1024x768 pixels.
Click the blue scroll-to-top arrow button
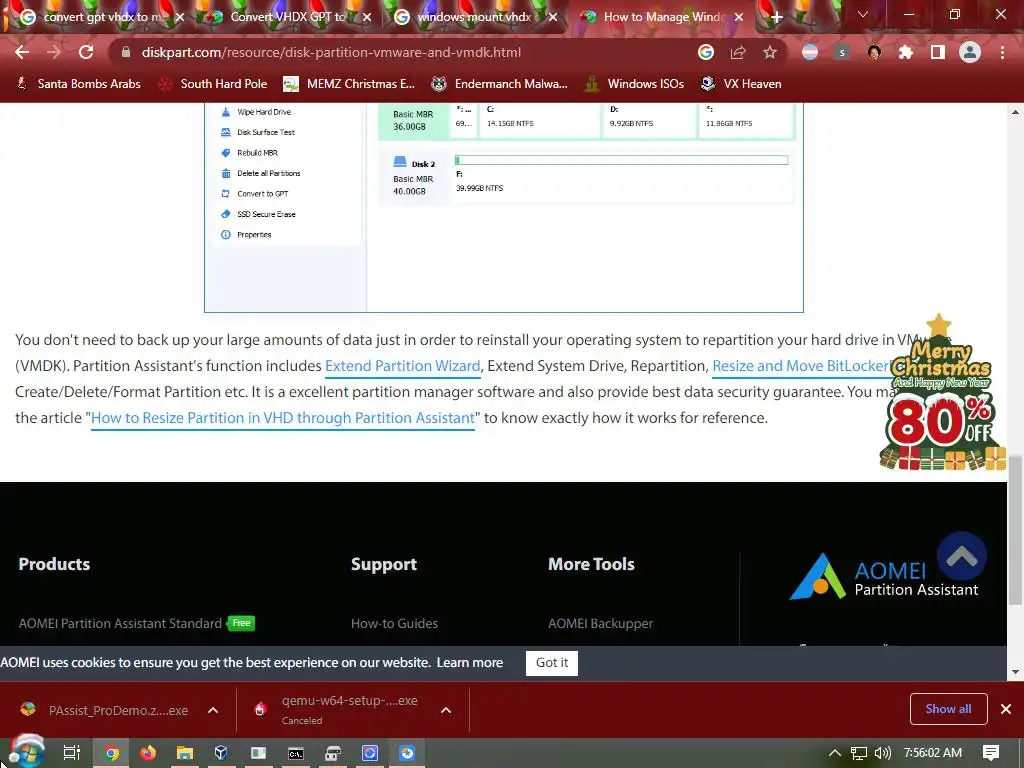(962, 556)
